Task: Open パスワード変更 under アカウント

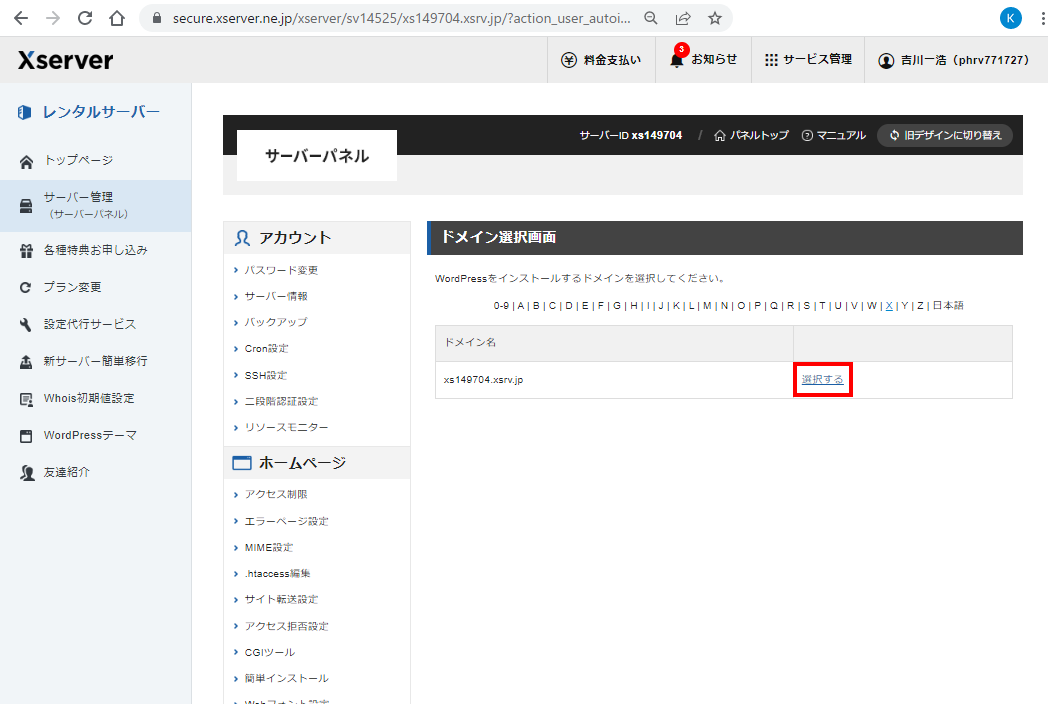Action: pos(281,270)
